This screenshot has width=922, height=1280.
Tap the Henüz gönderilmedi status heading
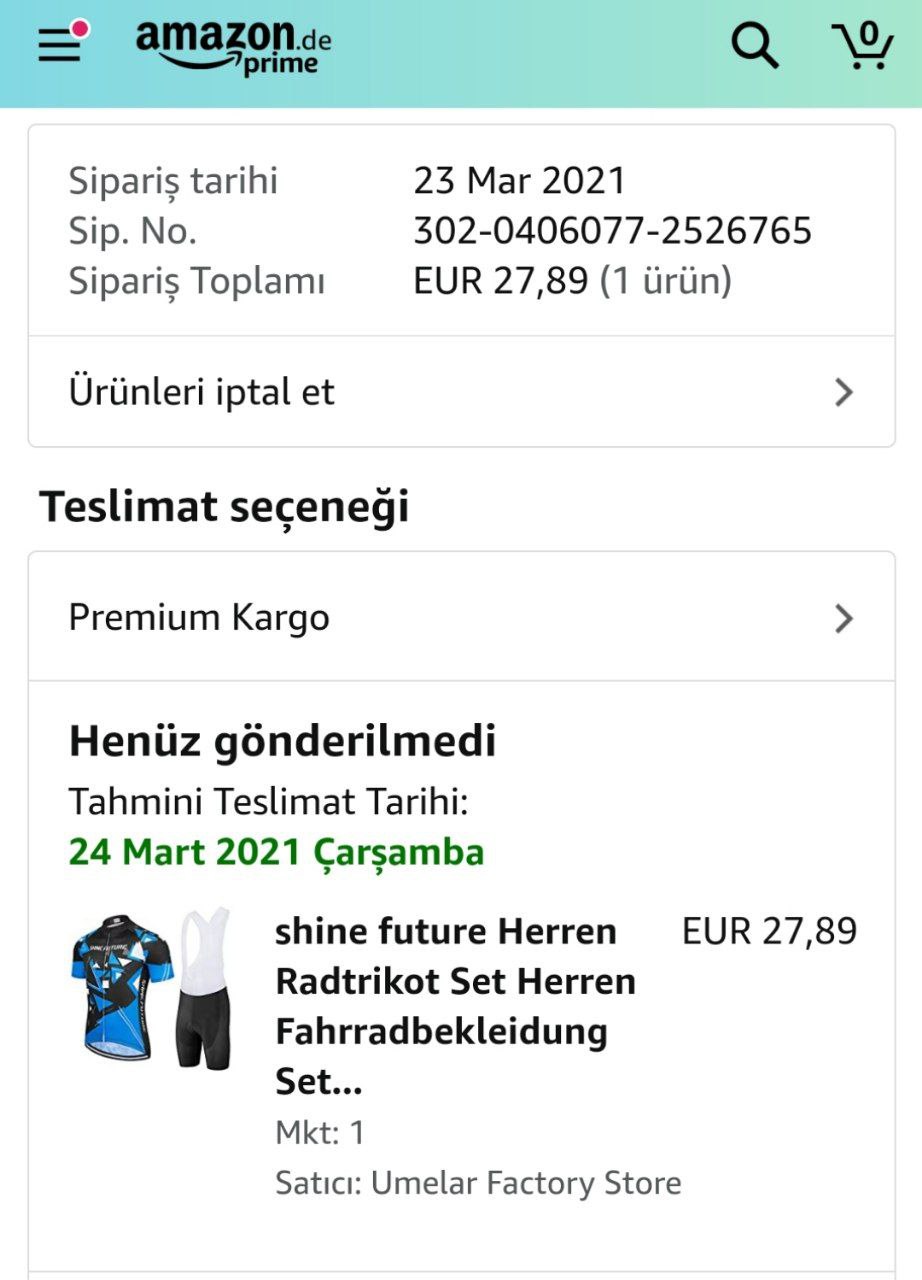[282, 741]
